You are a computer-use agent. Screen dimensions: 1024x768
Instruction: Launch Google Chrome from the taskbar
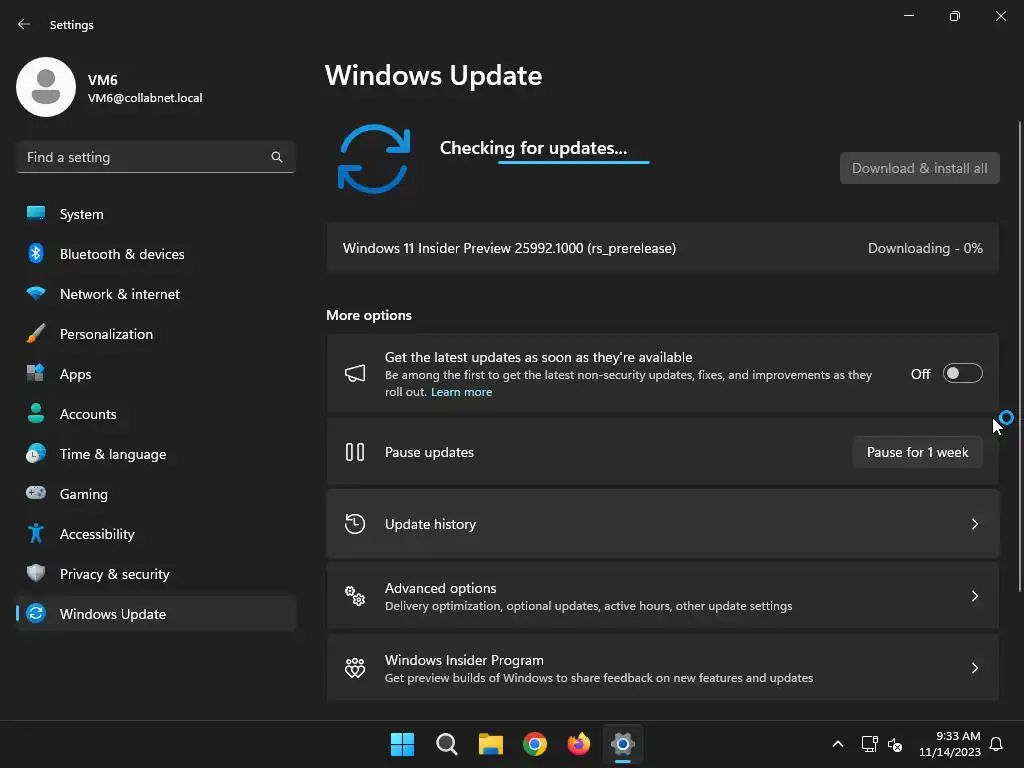tap(535, 744)
